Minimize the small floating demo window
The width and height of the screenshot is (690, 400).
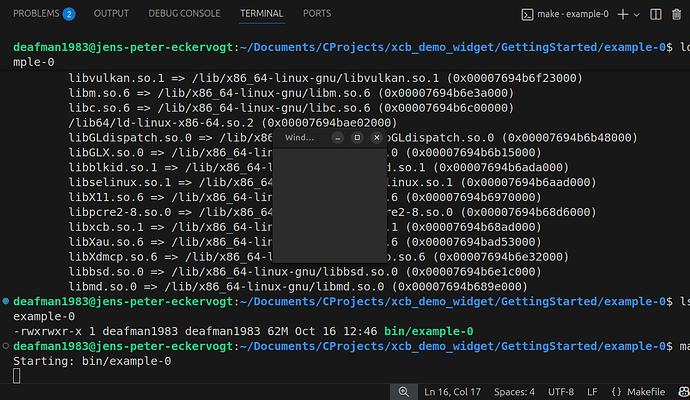click(338, 137)
